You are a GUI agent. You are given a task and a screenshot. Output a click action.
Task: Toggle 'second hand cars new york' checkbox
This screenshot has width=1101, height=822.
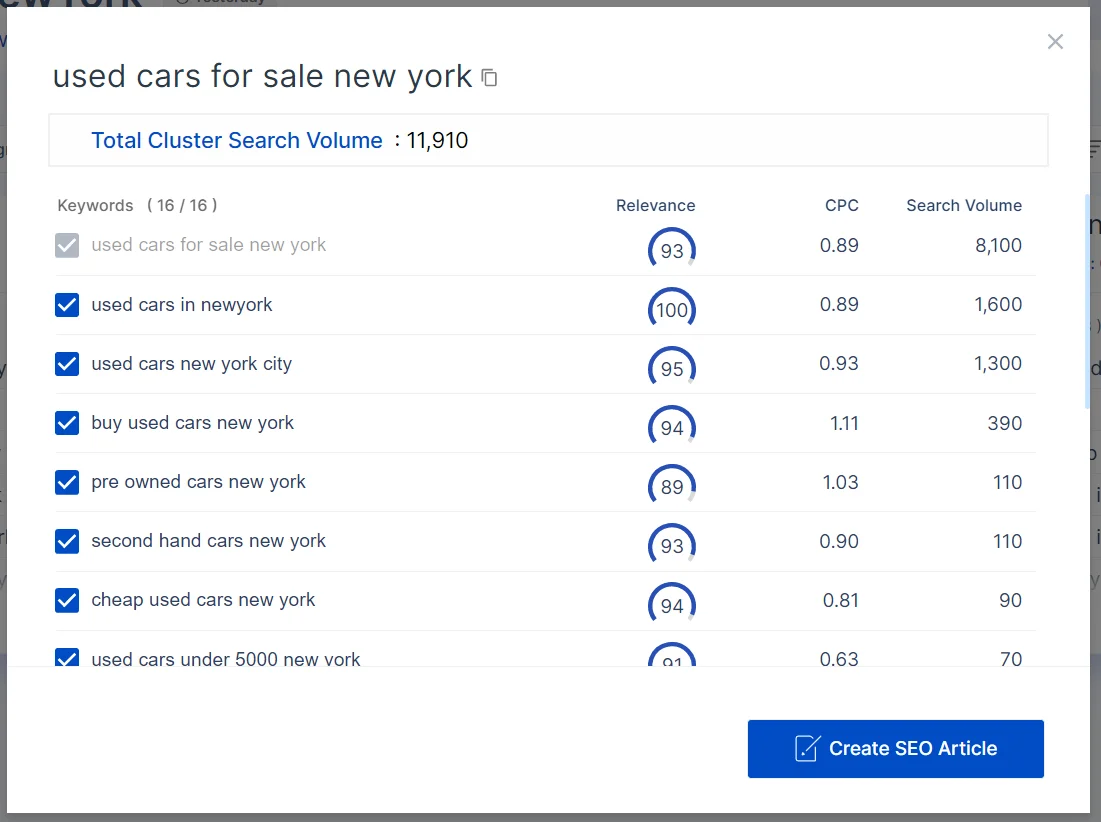click(67, 541)
